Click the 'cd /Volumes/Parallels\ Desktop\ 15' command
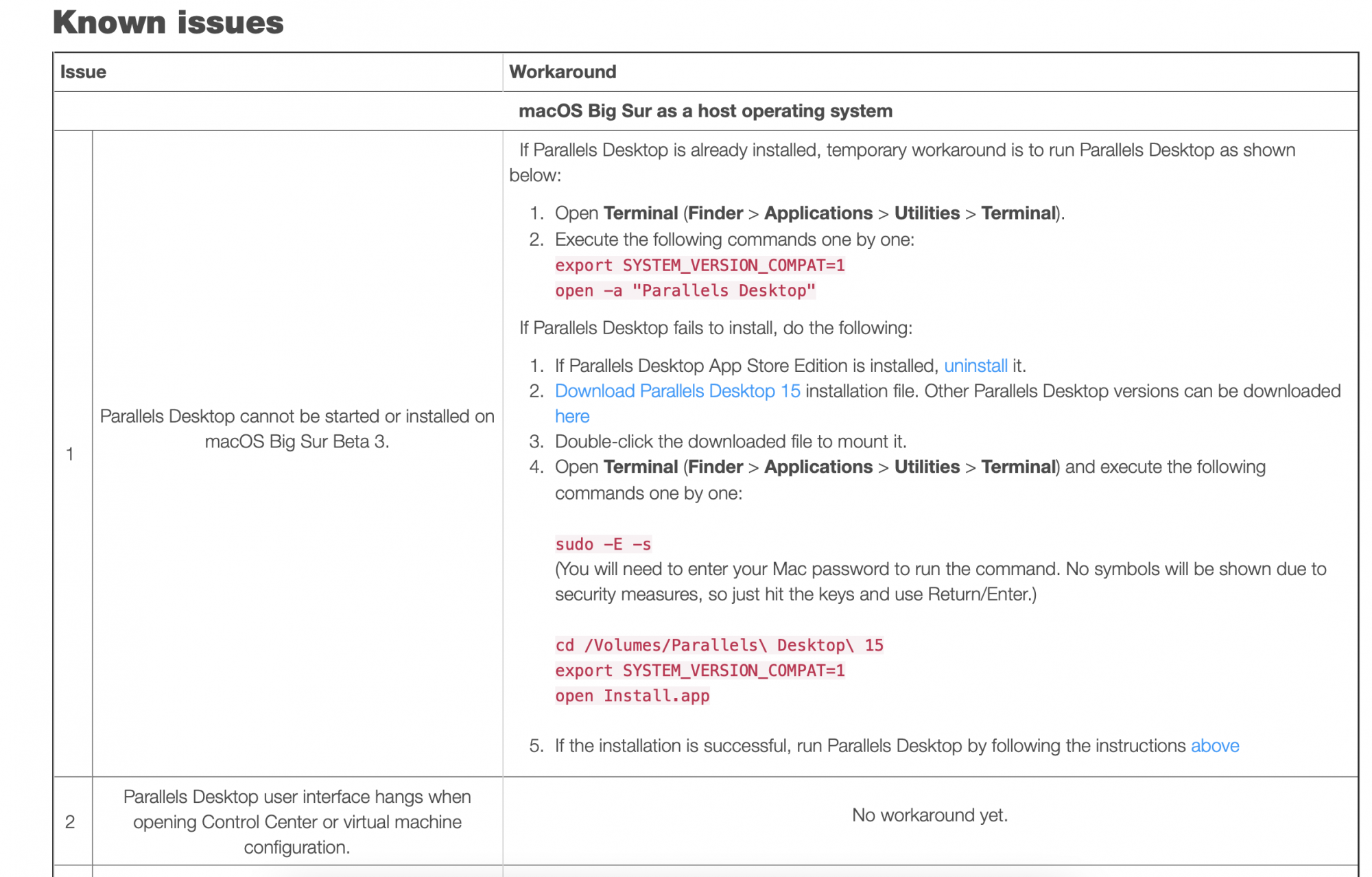The width and height of the screenshot is (1372, 877). tap(719, 646)
